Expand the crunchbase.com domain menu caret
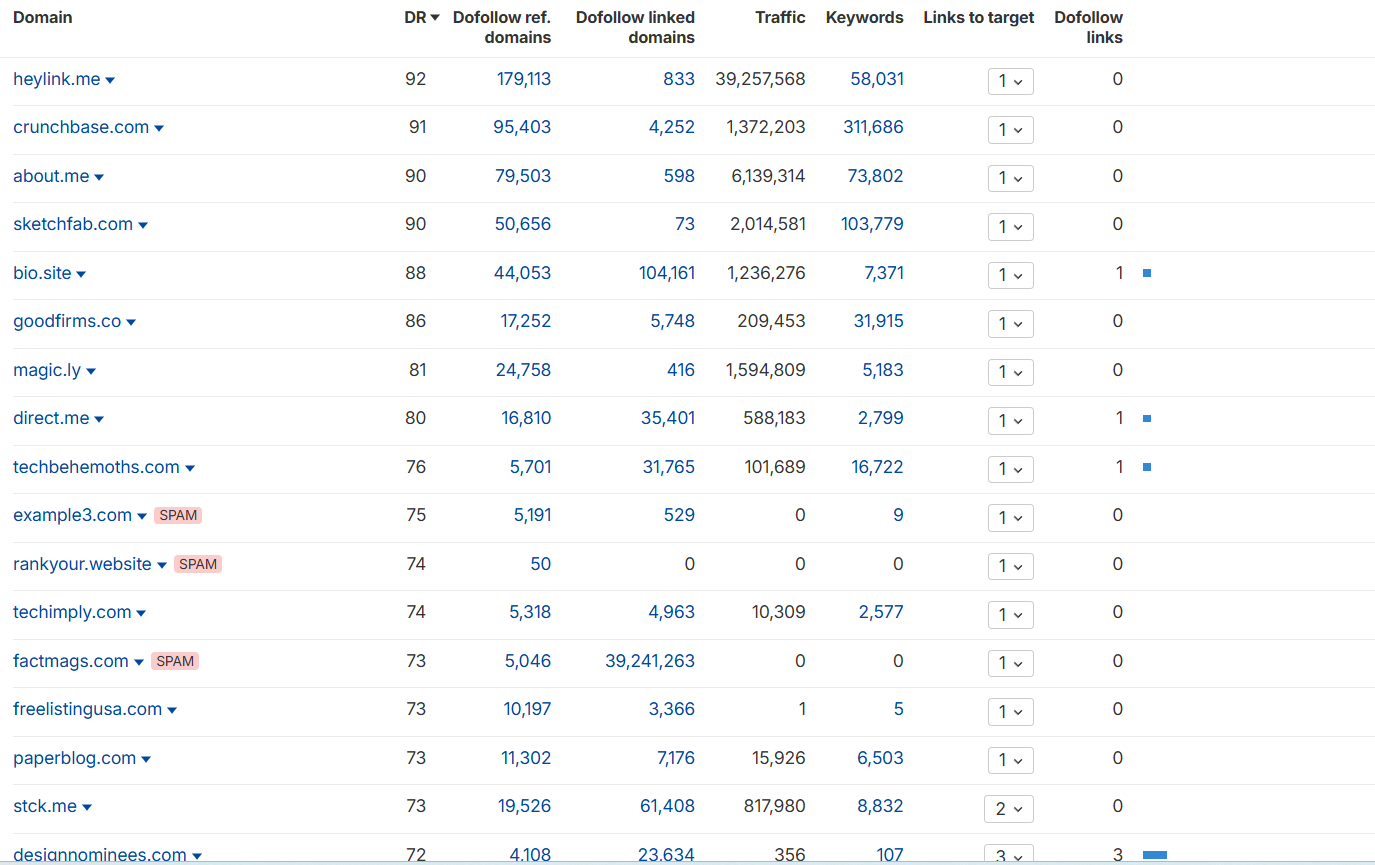Image resolution: width=1375 pixels, height=865 pixels. [159, 128]
